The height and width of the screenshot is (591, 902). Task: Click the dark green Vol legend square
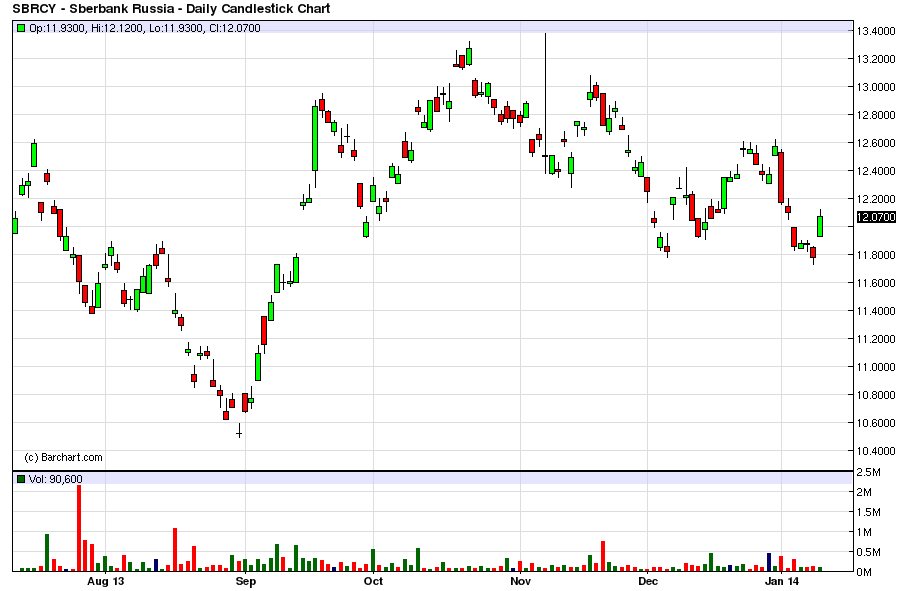click(21, 479)
